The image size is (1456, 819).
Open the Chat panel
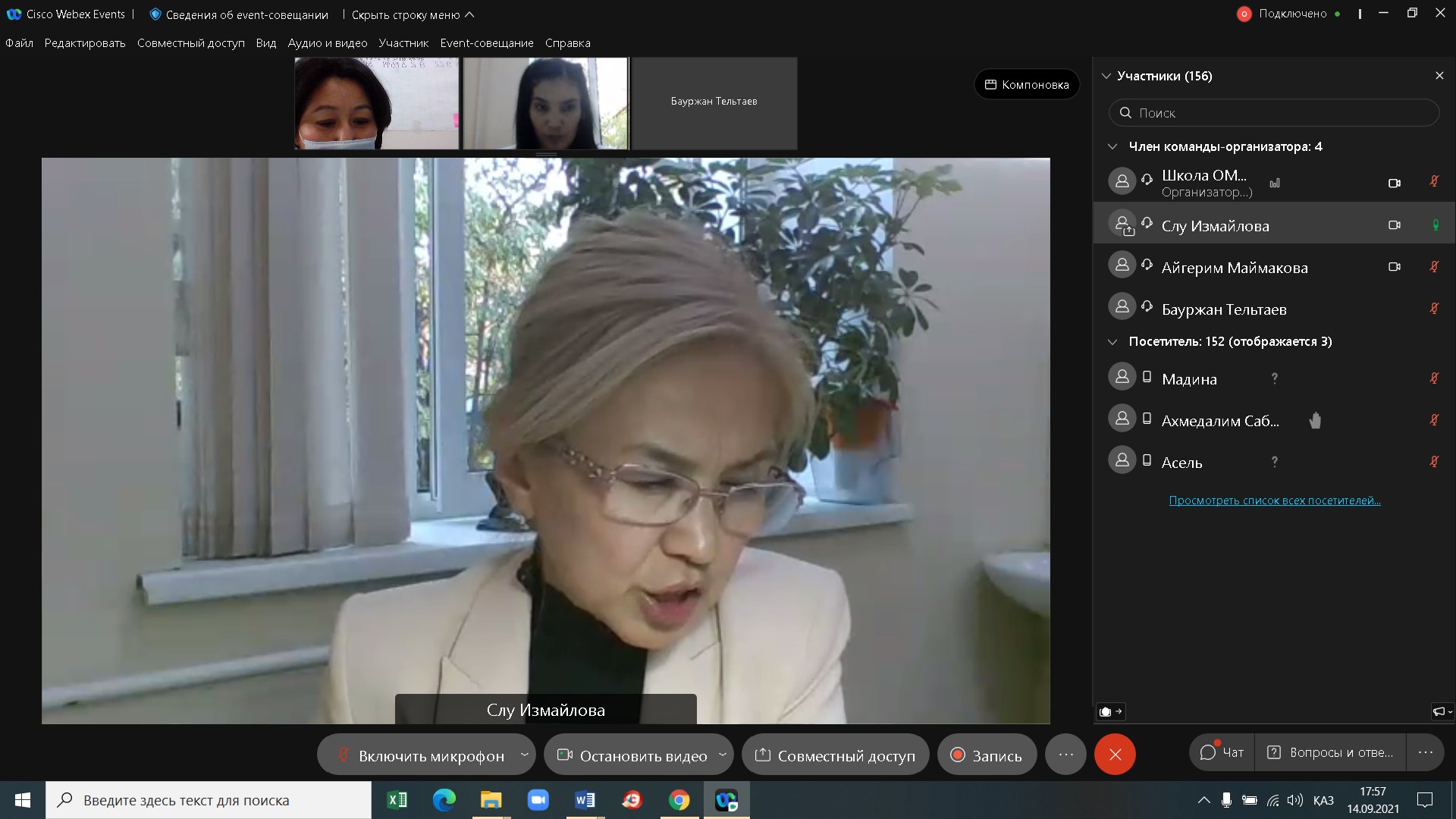[x=1222, y=752]
